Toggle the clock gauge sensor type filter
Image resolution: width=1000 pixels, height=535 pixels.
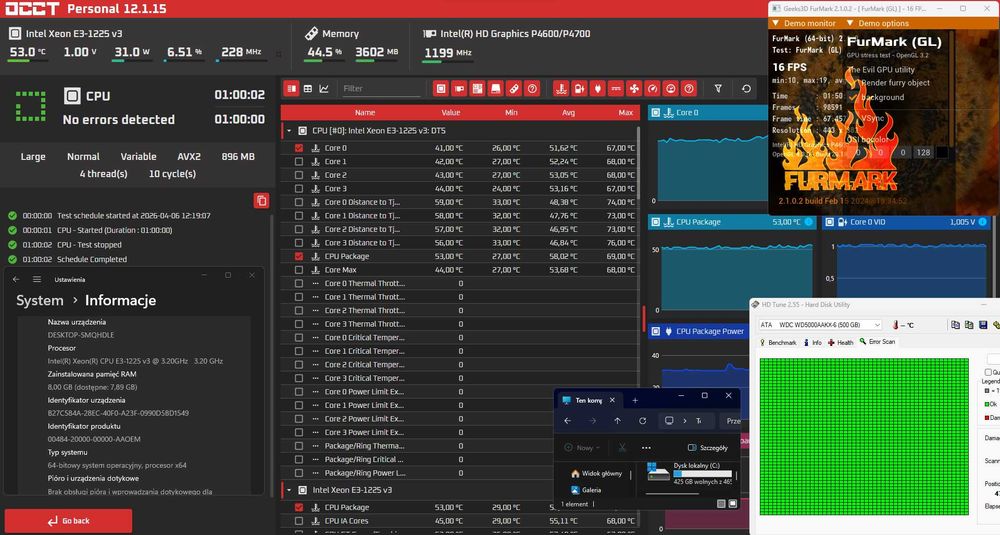click(652, 89)
